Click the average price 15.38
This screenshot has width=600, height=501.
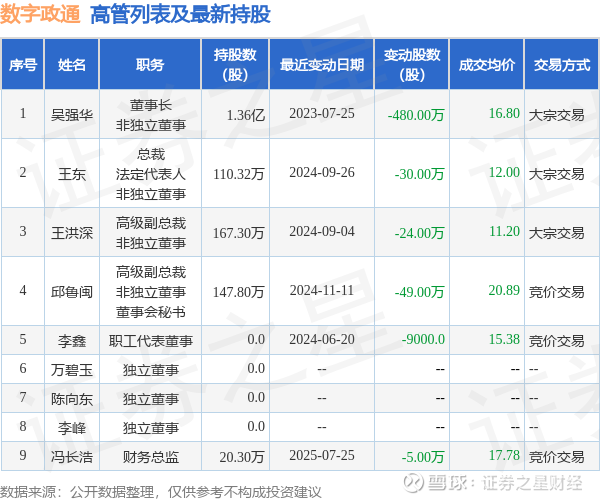(x=504, y=339)
